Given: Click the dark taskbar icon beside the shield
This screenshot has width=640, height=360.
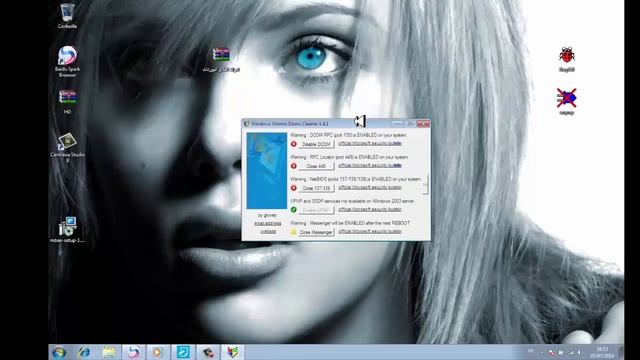Looking at the screenshot, I should click(x=208, y=352).
